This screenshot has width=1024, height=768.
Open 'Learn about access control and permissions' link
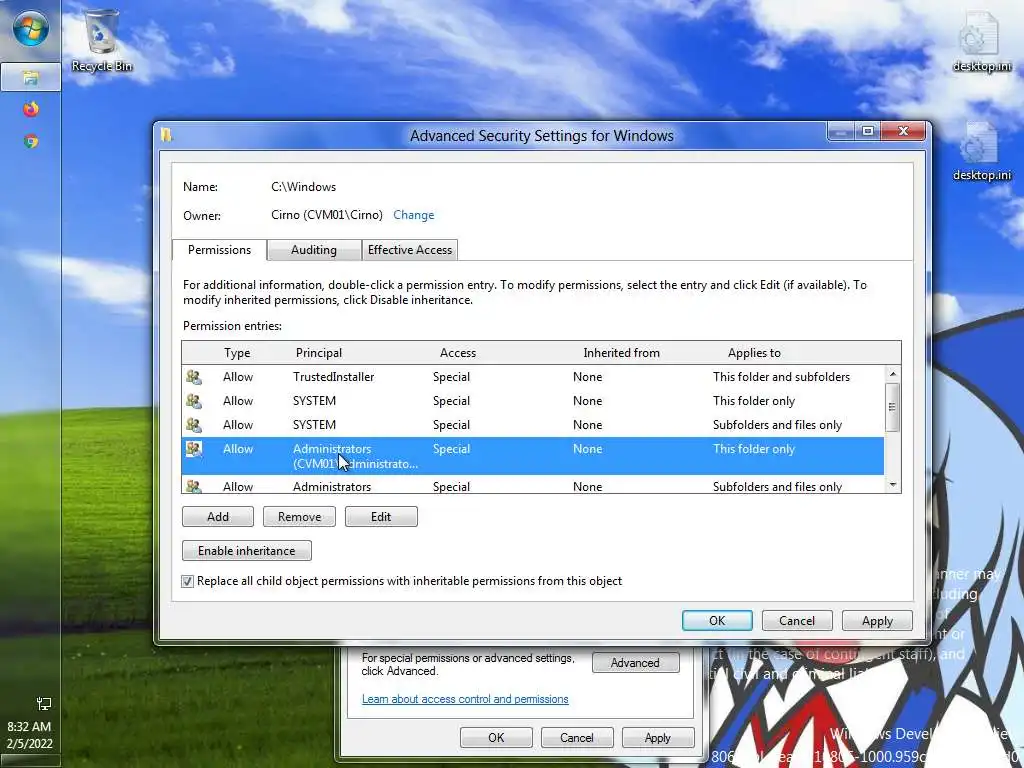click(465, 699)
